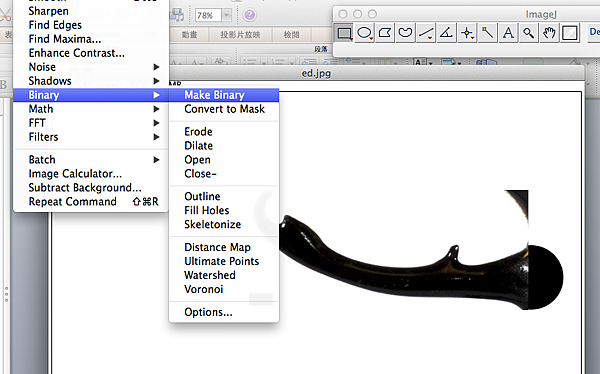Apply Dilate command
Image resolution: width=600 pixels, height=374 pixels.
point(224,146)
